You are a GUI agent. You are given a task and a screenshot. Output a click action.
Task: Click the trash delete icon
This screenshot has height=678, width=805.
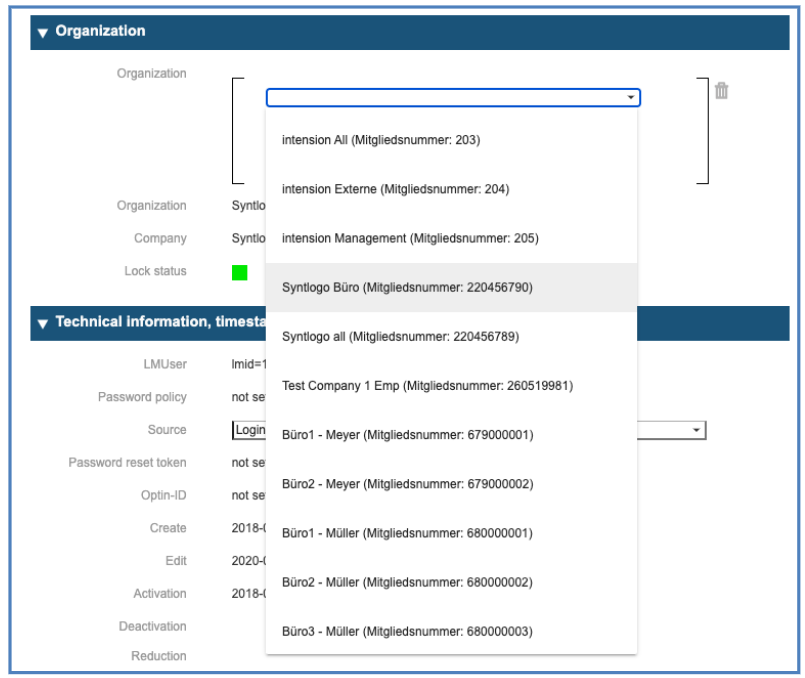721,91
